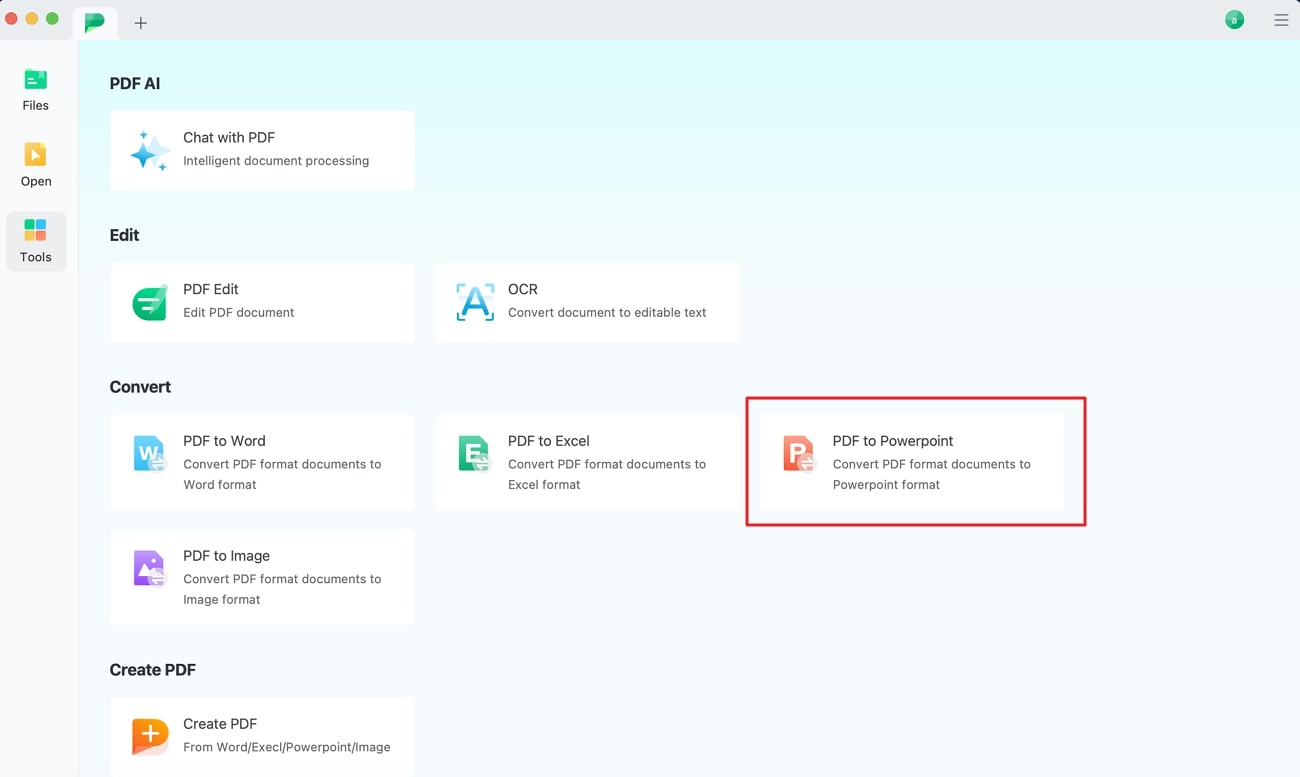Choose PDF to Excel title
Screen dimensions: 1300x777
549,441
